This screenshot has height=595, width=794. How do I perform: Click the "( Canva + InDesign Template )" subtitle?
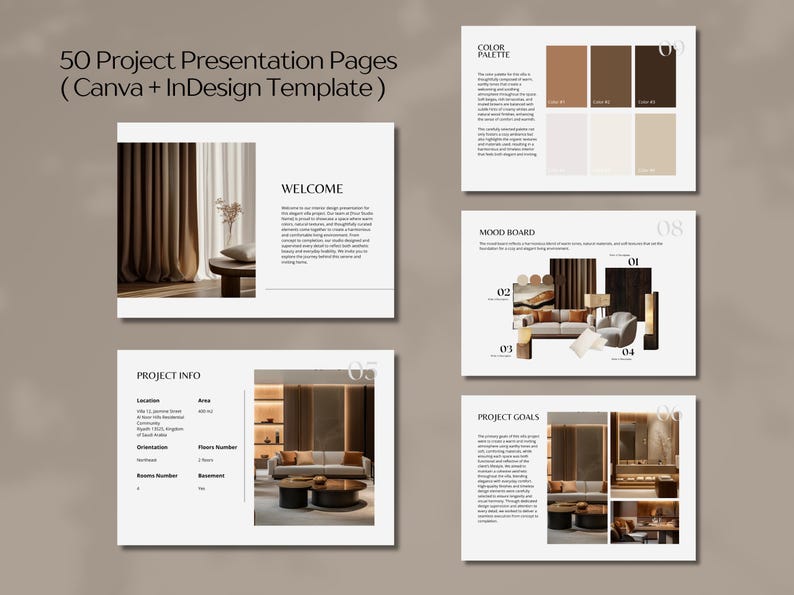(x=223, y=88)
